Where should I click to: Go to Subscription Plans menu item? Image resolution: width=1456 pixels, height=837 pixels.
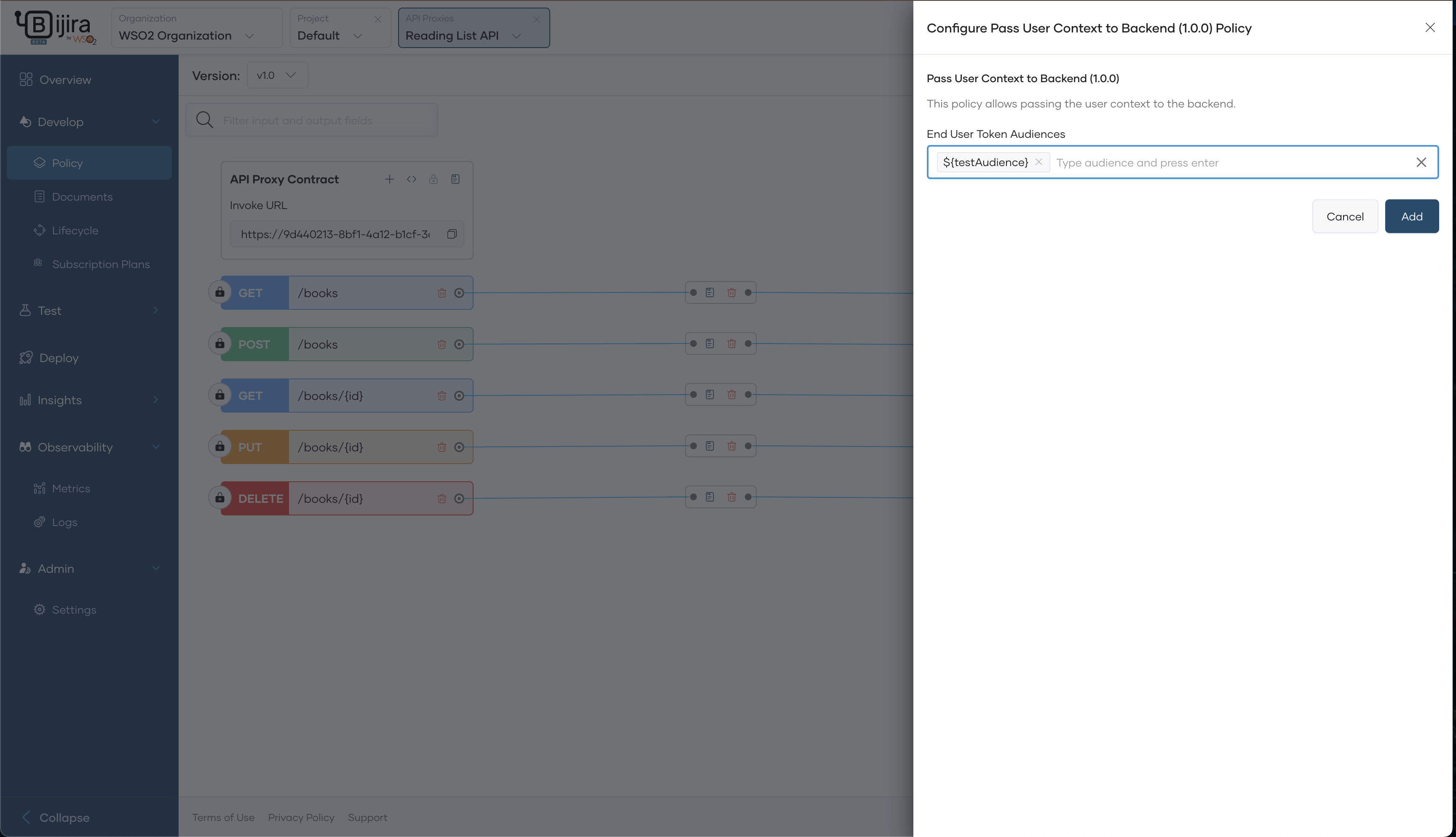tap(101, 264)
